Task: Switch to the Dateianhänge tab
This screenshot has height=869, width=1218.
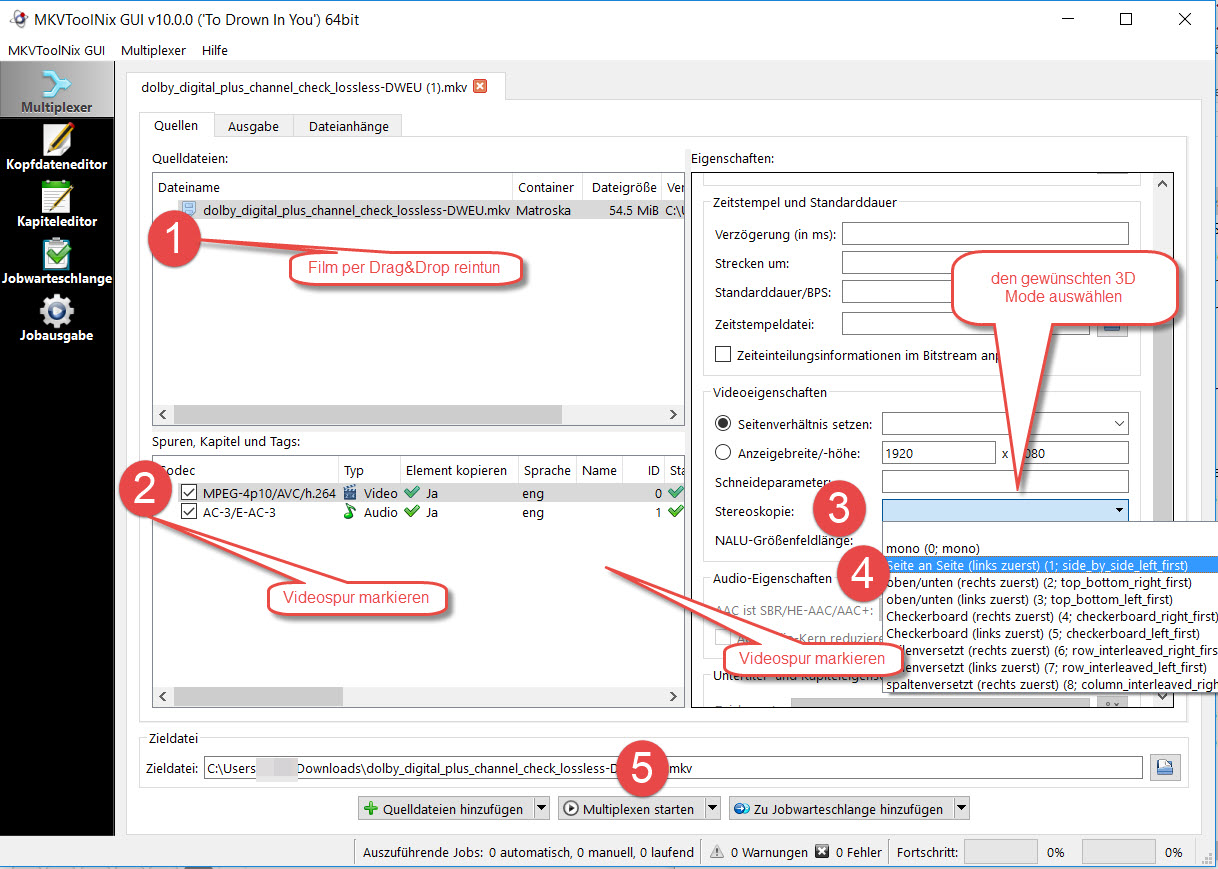Action: 348,126
